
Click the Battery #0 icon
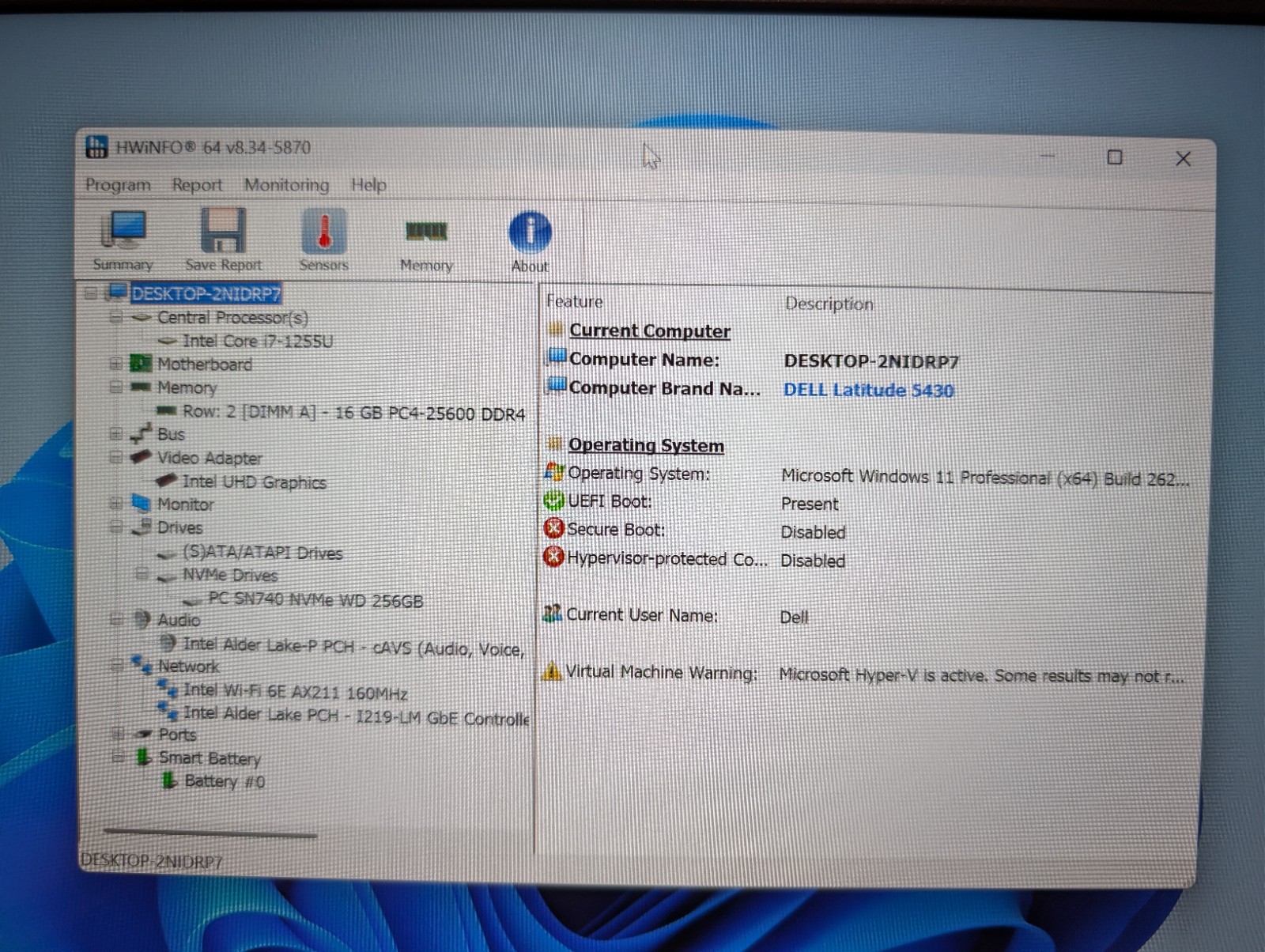tap(168, 780)
